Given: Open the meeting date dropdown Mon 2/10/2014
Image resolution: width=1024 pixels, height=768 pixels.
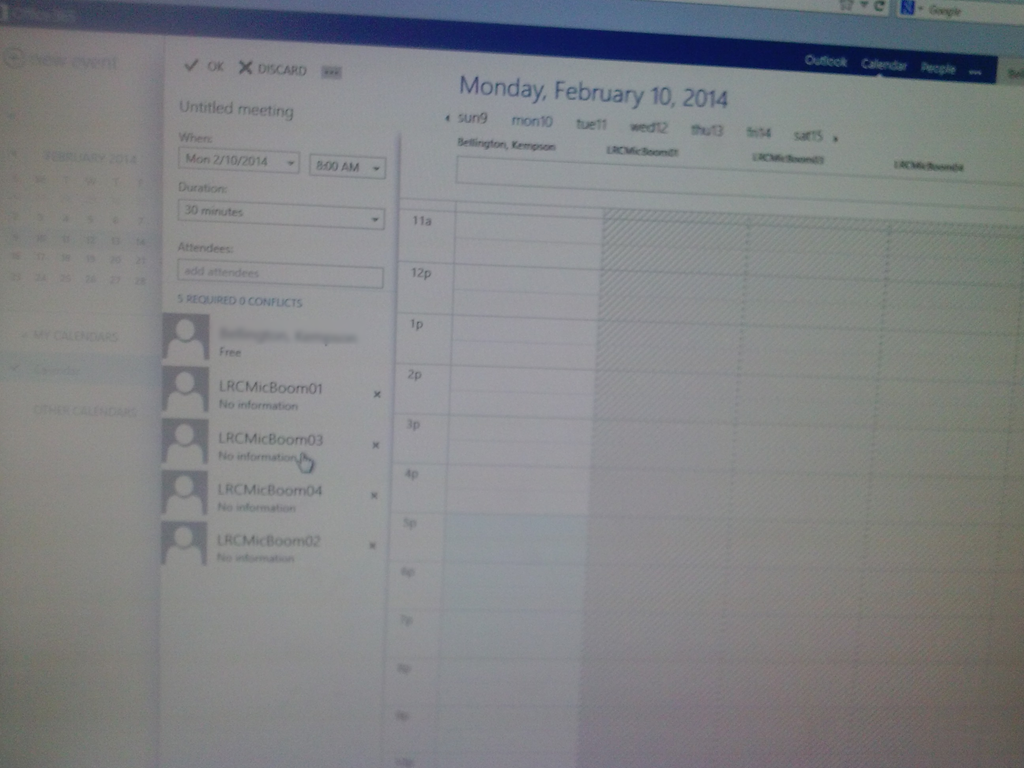Looking at the screenshot, I should click(x=239, y=161).
